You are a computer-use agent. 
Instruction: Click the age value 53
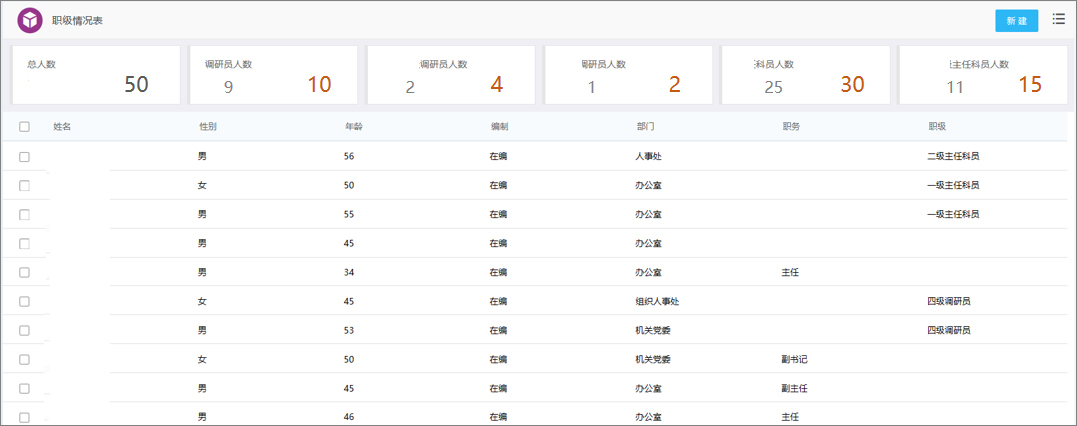[x=349, y=330]
